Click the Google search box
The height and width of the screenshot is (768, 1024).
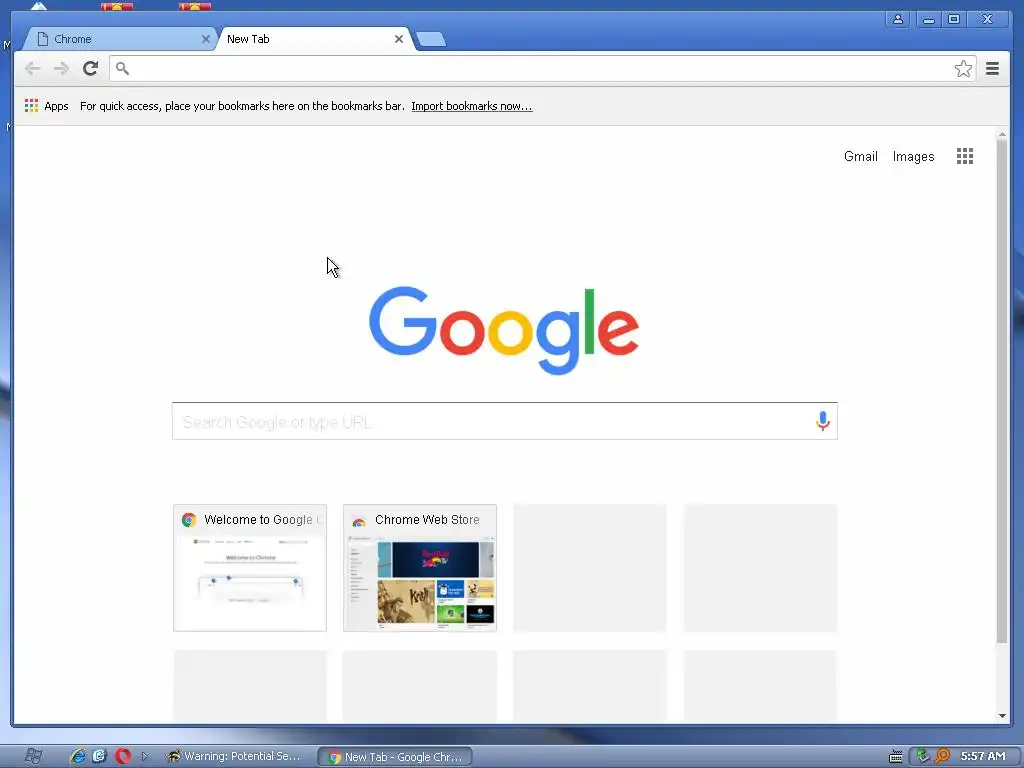tap(504, 421)
